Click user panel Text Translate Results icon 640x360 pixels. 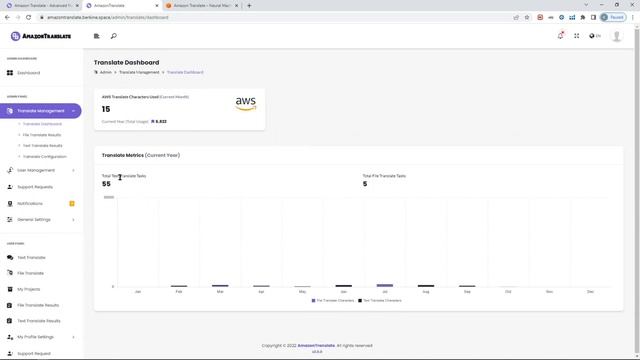[10, 321]
